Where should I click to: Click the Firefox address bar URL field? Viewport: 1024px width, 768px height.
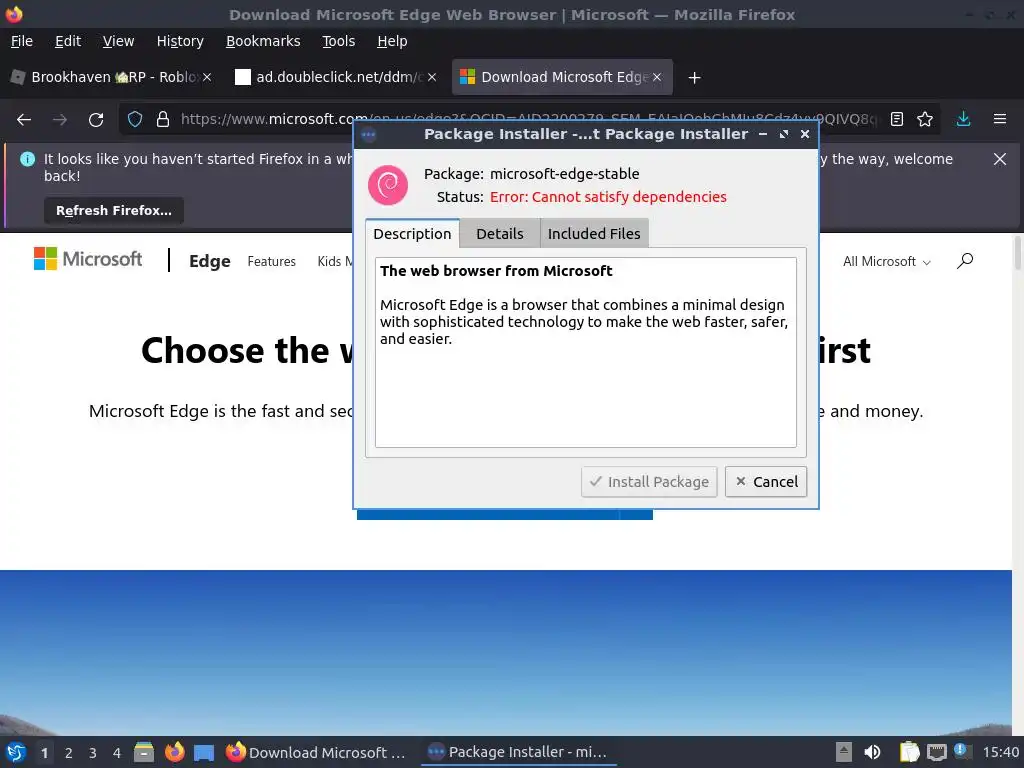point(529,120)
